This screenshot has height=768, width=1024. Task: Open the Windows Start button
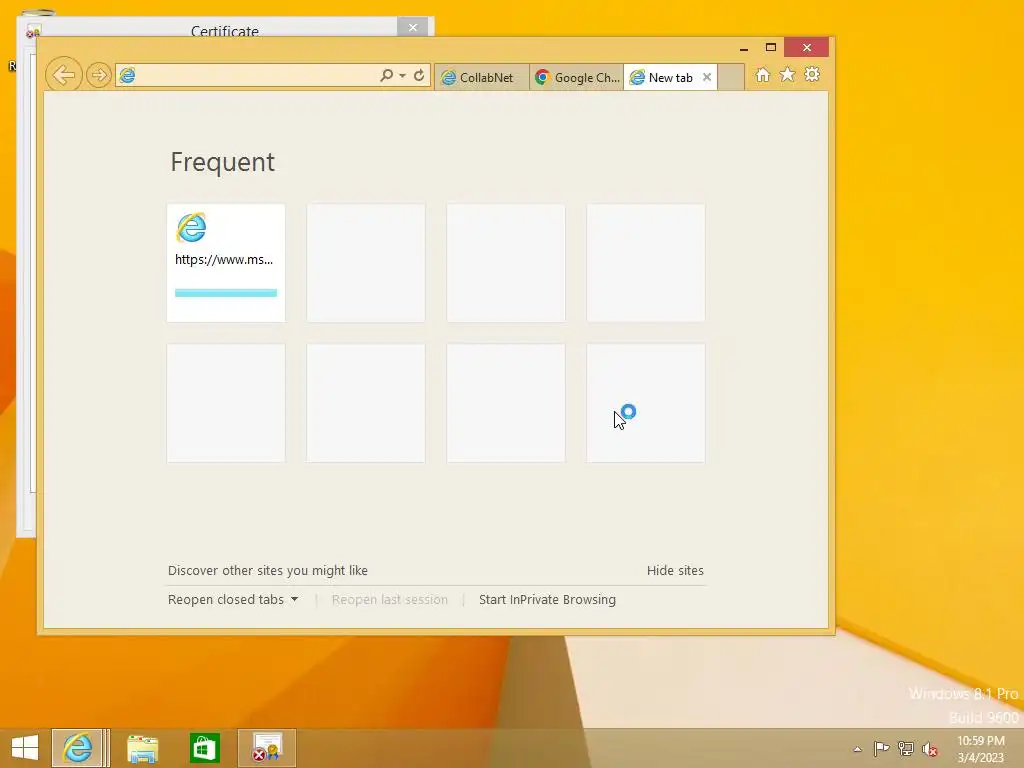pos(25,748)
